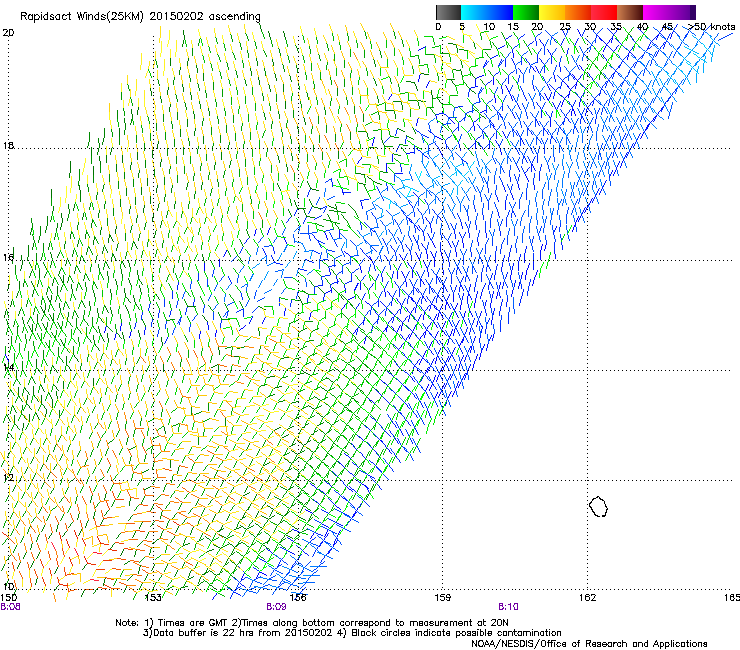Click the latitude '18' axis label

(8, 145)
